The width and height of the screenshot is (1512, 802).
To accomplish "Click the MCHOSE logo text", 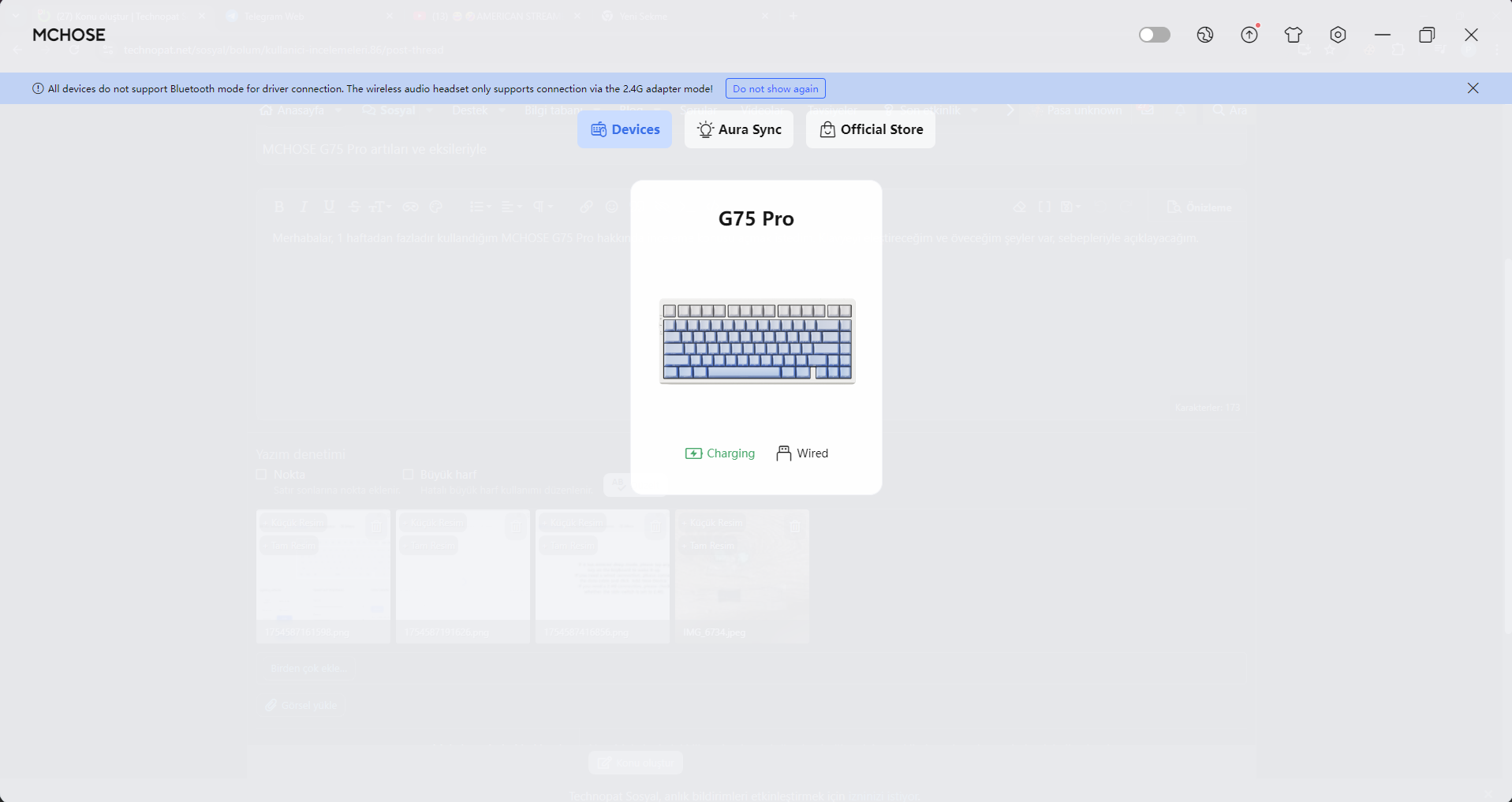I will 69,35.
